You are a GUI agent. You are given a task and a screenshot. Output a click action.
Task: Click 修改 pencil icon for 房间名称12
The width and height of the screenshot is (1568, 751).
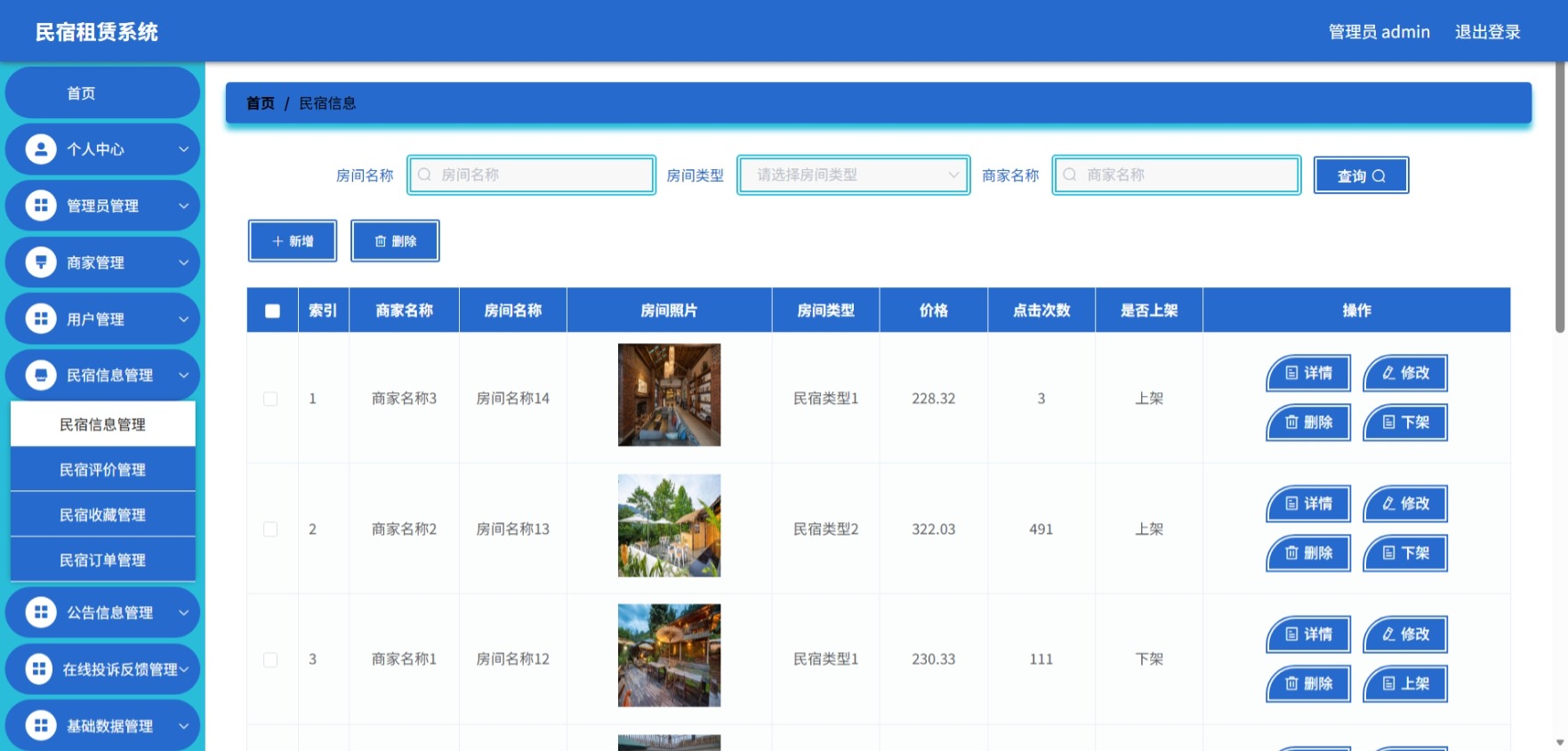coord(1388,634)
